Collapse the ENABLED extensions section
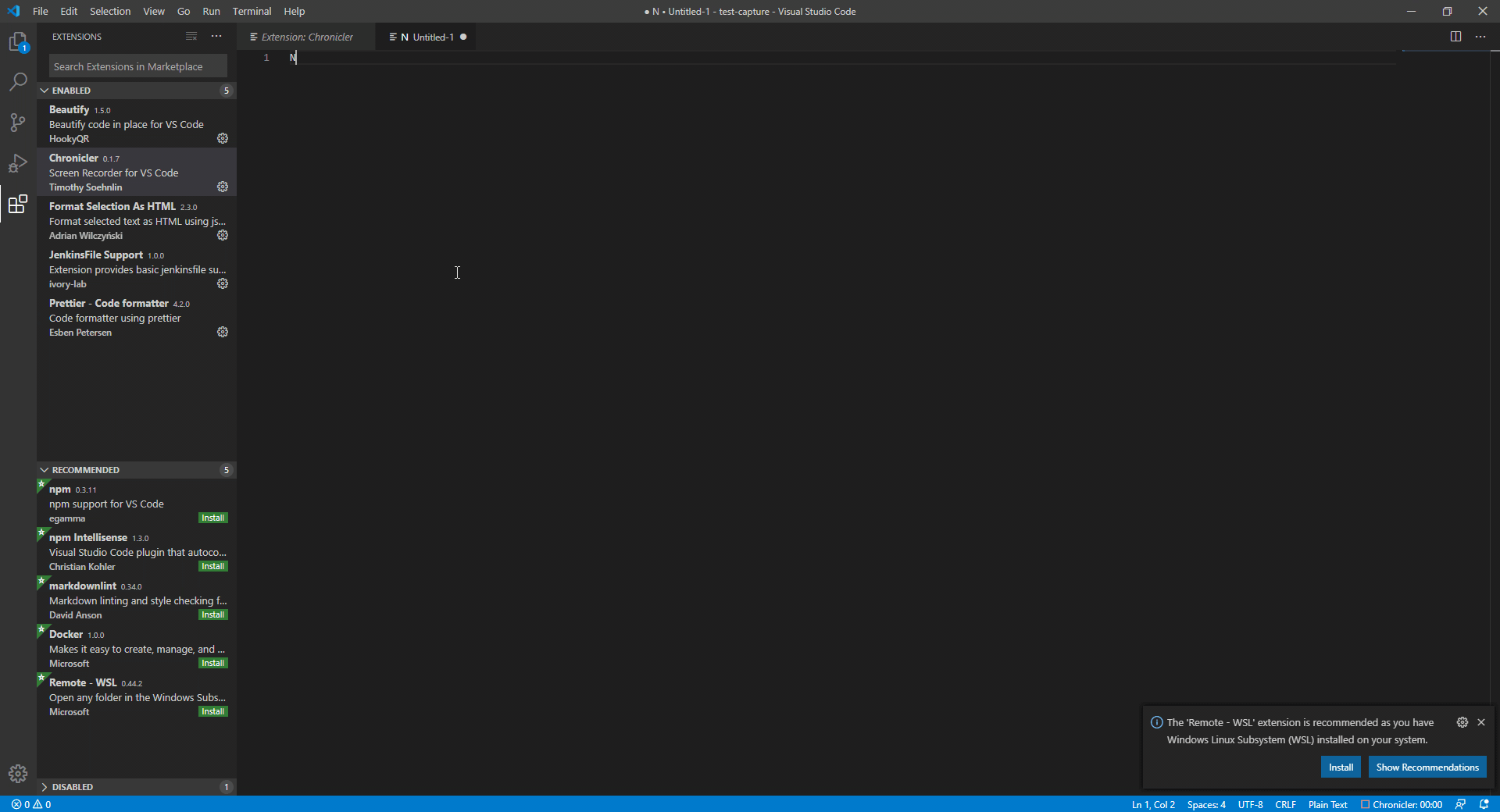Image resolution: width=1500 pixels, height=812 pixels. [137, 91]
